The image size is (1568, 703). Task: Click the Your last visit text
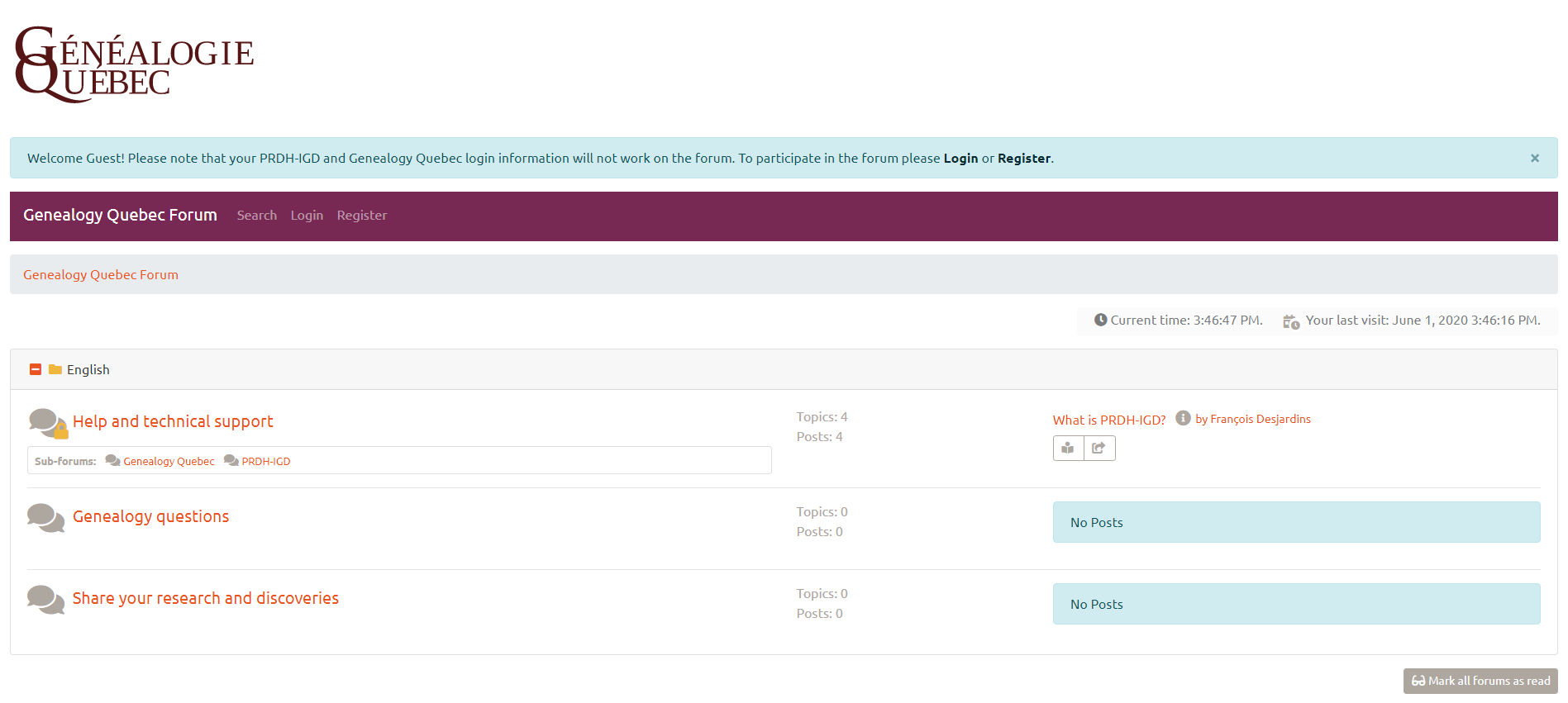tap(1423, 321)
